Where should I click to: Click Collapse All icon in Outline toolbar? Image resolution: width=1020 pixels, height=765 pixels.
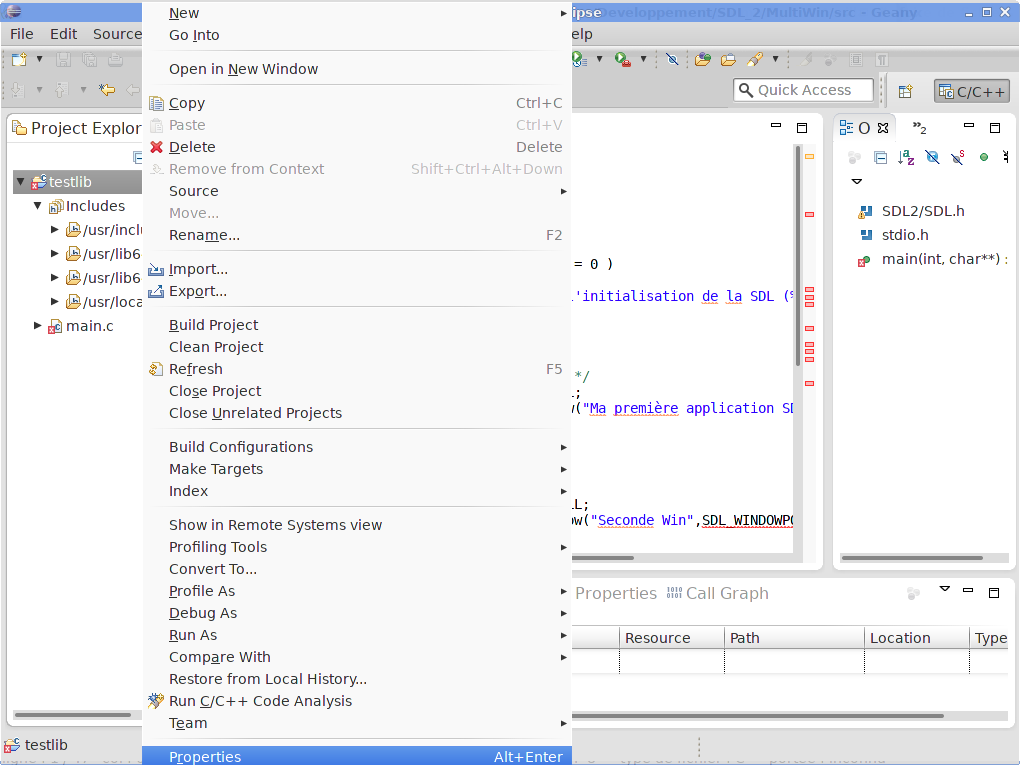point(880,157)
